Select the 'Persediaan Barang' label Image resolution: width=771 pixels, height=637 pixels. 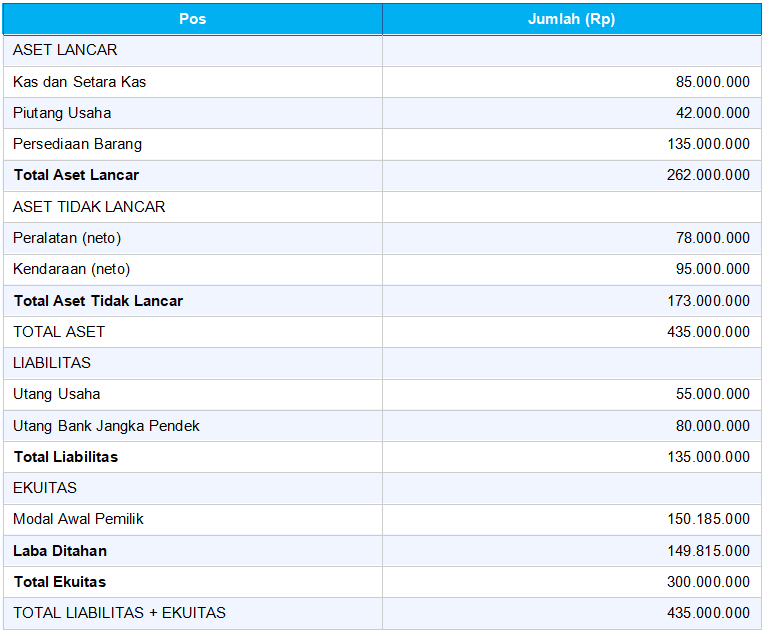point(78,144)
